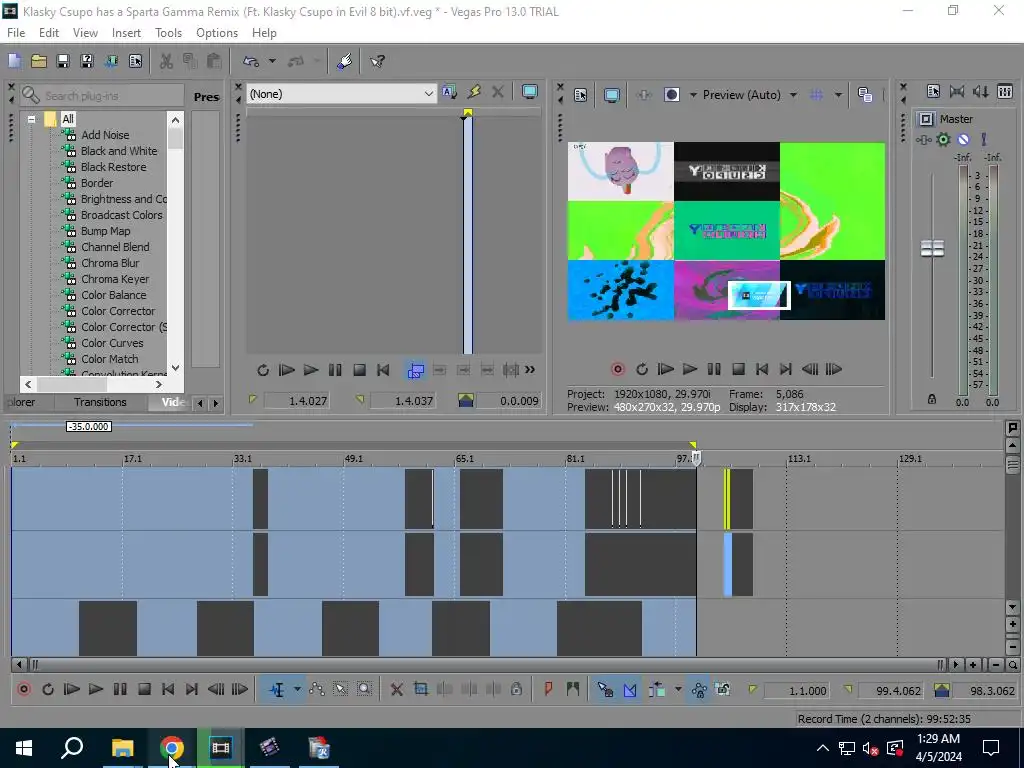Open Video Preview project properties icon
The height and width of the screenshot is (768, 1024).
[x=581, y=95]
